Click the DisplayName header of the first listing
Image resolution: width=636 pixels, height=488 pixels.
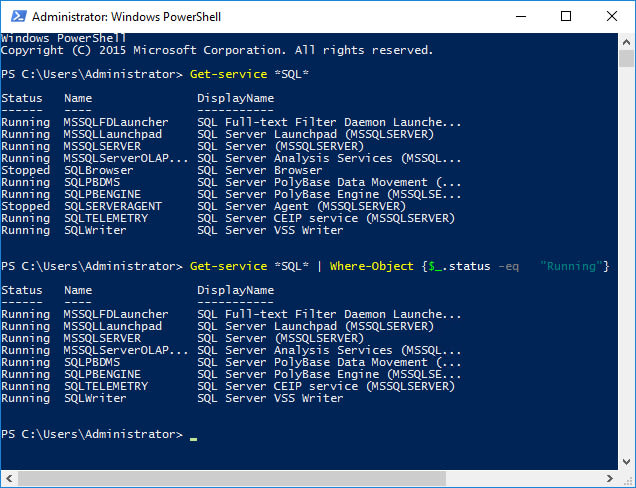235,98
